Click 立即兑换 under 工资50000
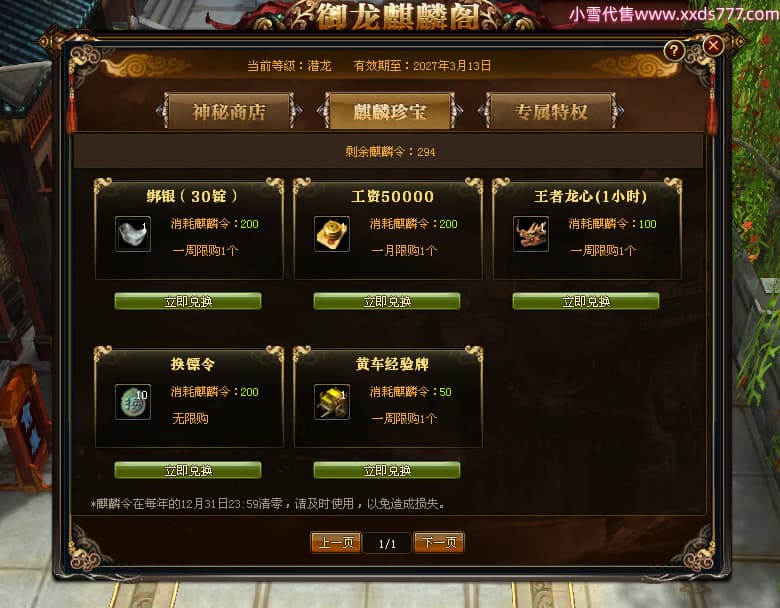Image resolution: width=780 pixels, height=608 pixels. [x=387, y=301]
